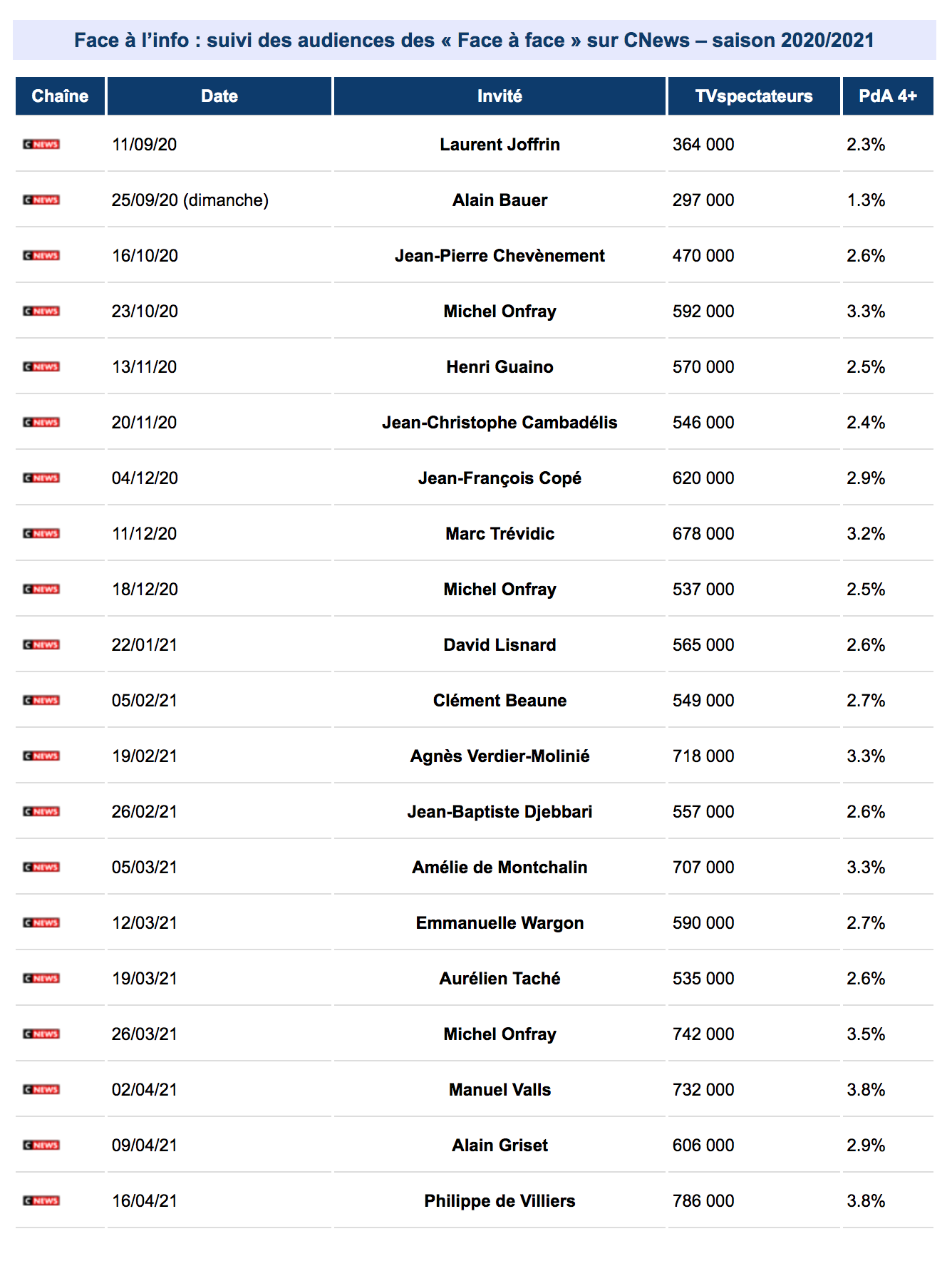952x1266 pixels.
Task: Select the CNews logo in the 16/04/21 row
Action: (41, 1201)
